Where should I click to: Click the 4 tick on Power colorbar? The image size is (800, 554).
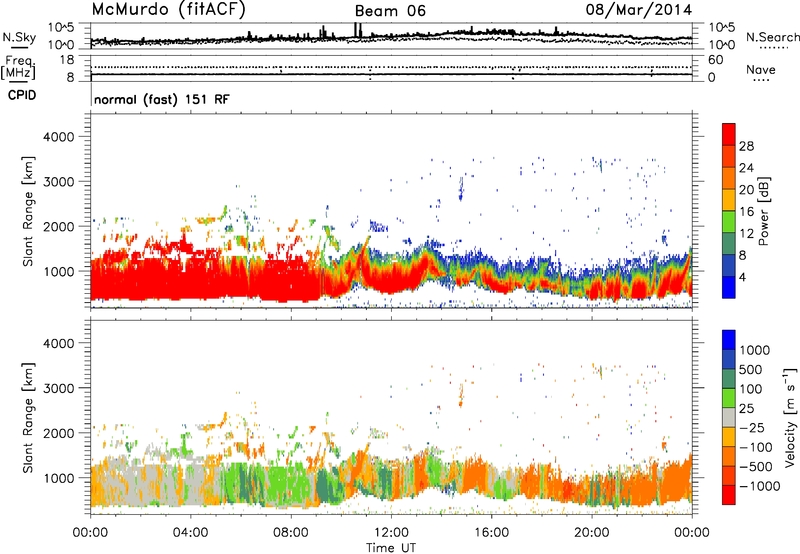click(x=743, y=278)
